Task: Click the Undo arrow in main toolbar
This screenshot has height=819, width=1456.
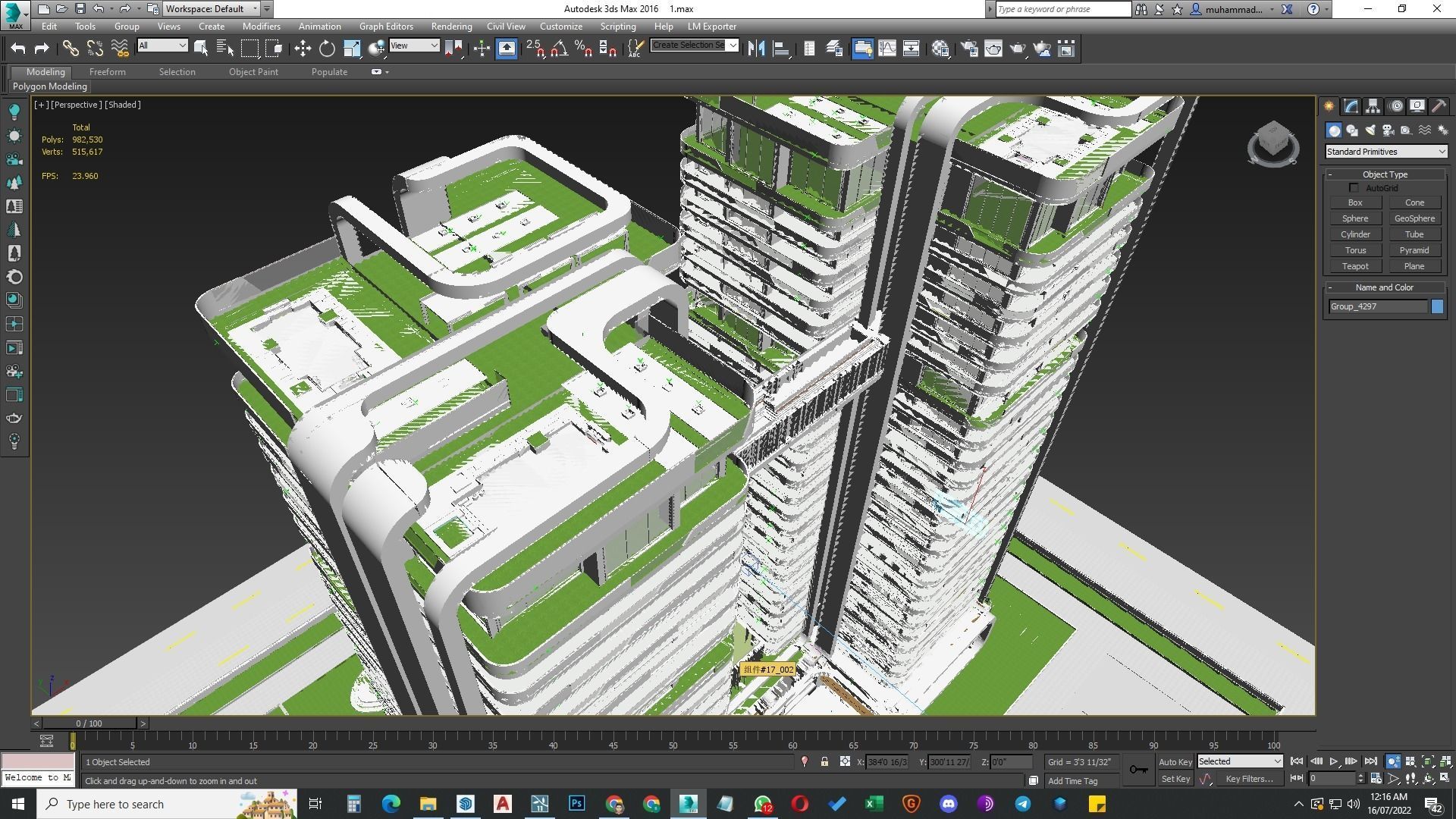Action: pos(18,49)
